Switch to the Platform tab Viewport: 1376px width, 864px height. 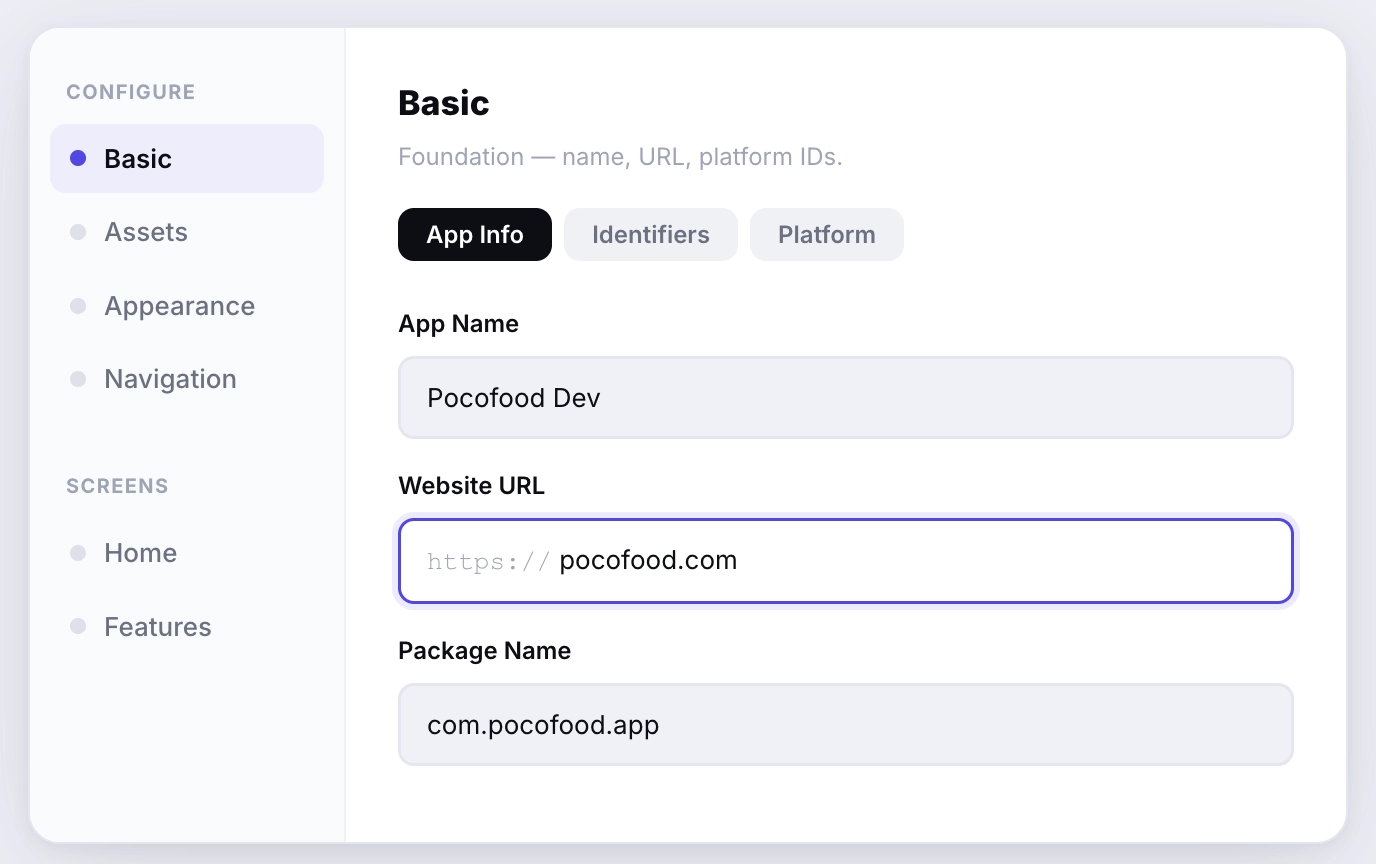(x=827, y=234)
